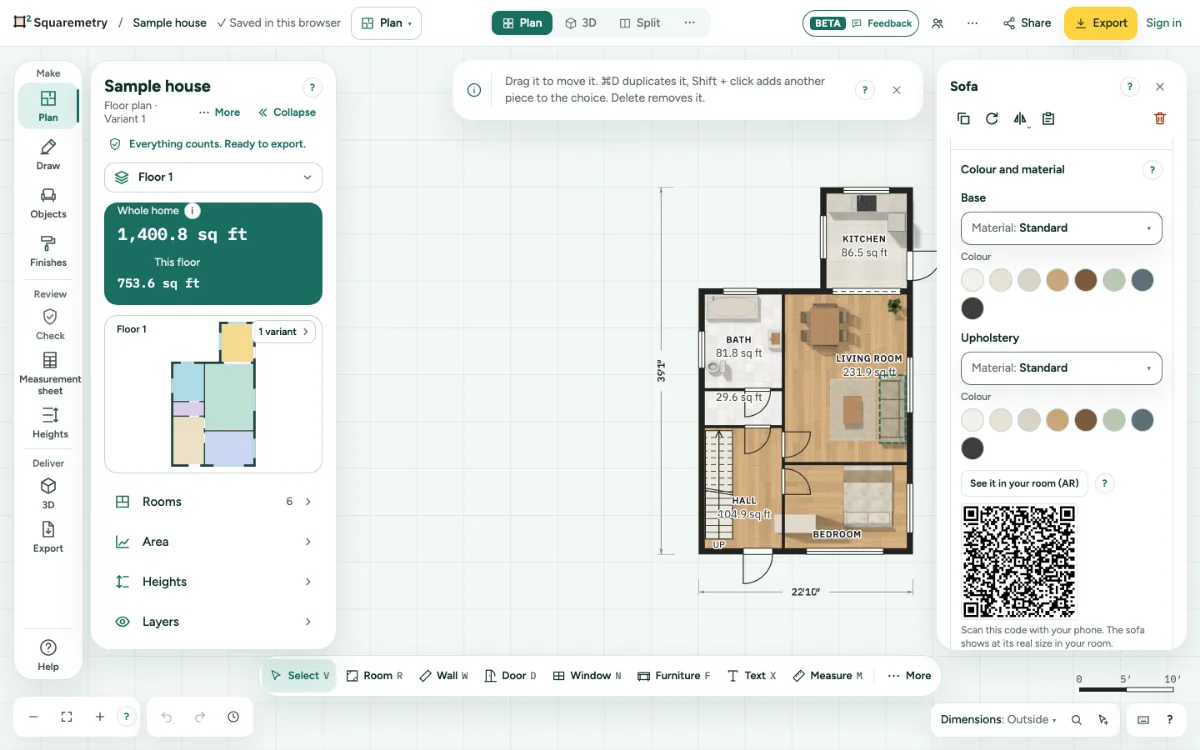Duplicate the sofa using the copy icon
1200x750 pixels.
point(963,118)
